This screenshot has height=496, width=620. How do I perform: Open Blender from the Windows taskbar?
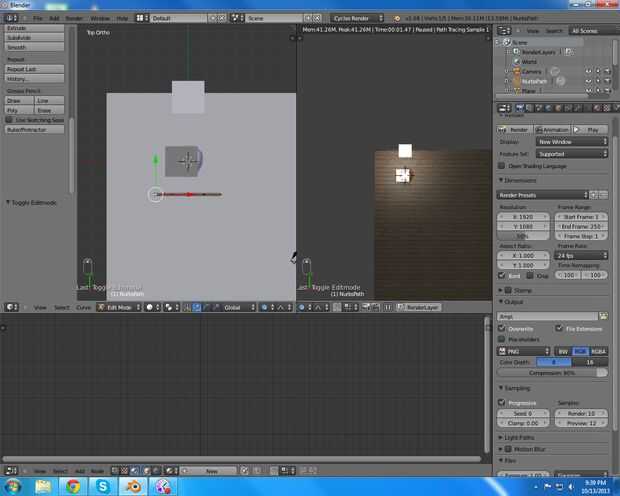point(134,486)
